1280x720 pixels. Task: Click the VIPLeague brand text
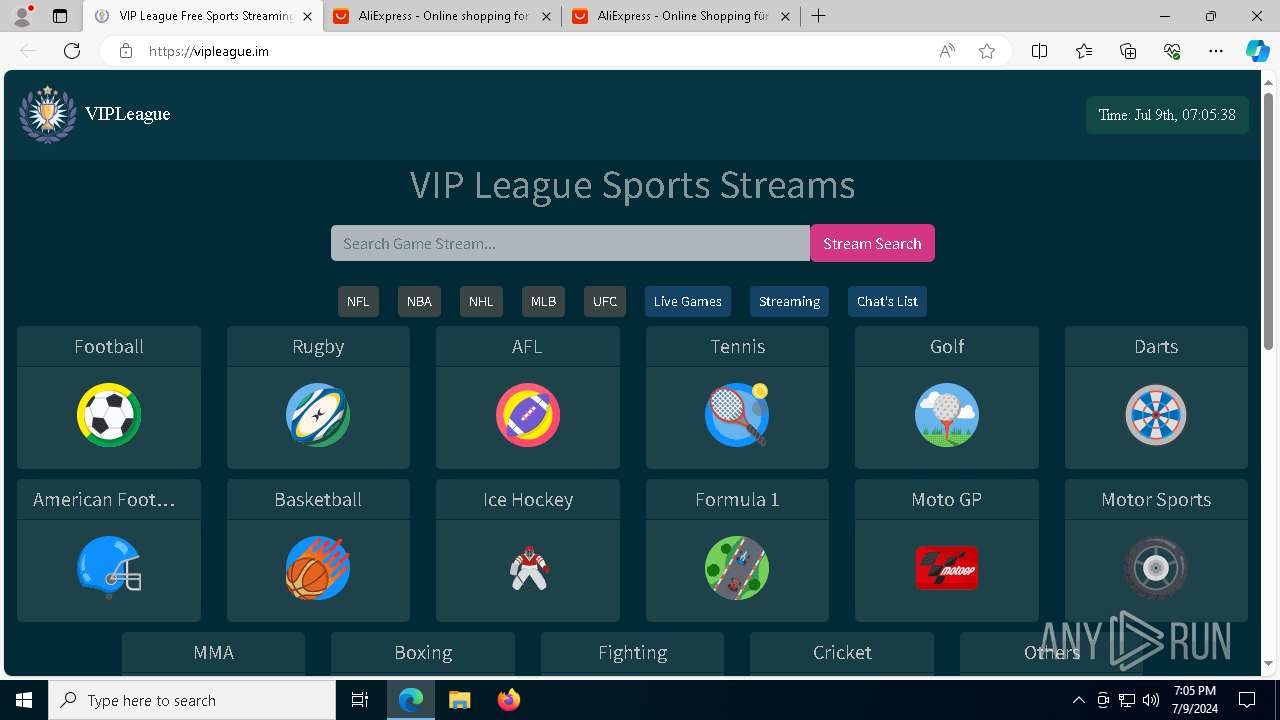click(128, 114)
